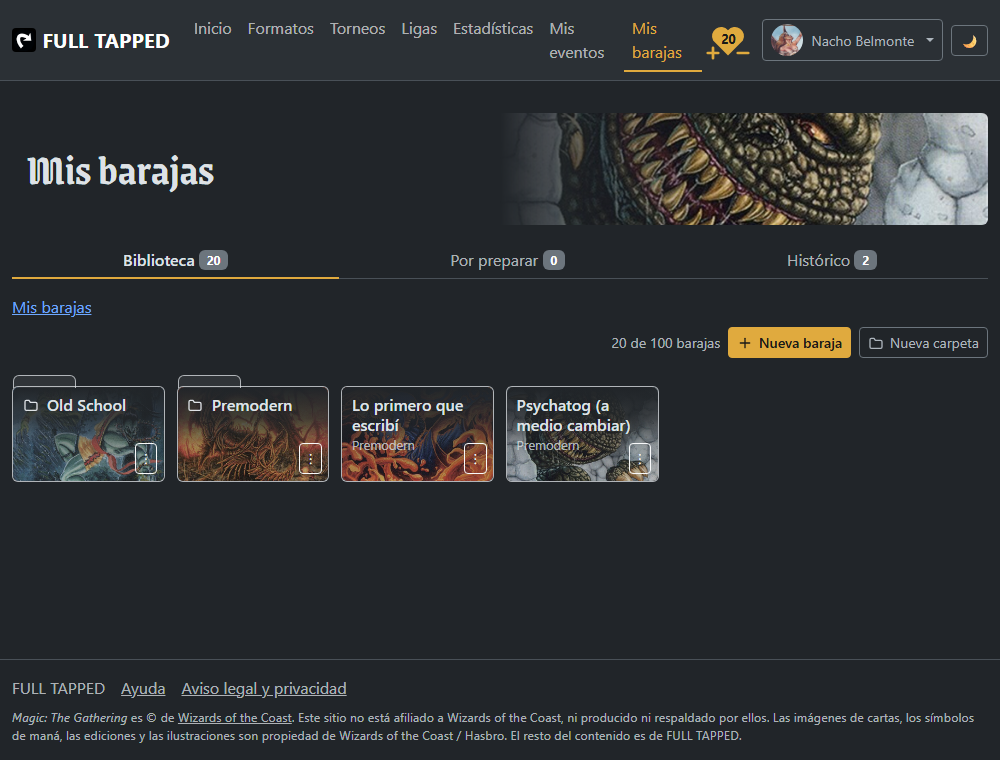This screenshot has height=760, width=1000.
Task: Open the three-dot menu on Old School folder
Action: click(x=145, y=458)
